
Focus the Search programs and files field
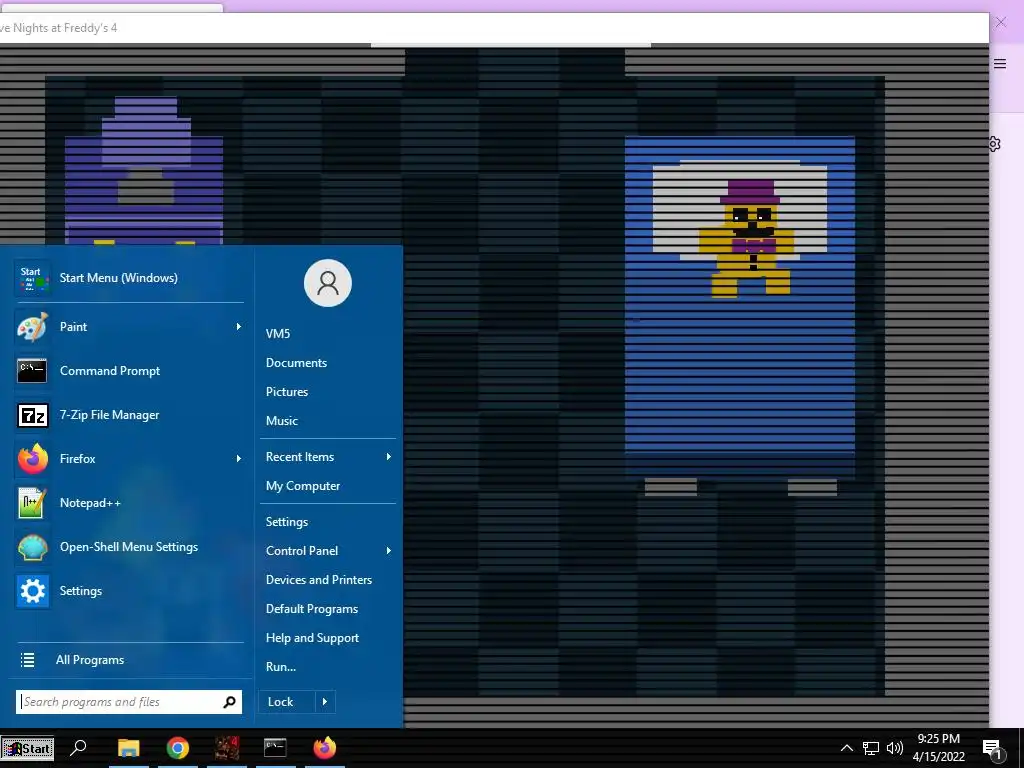point(129,702)
